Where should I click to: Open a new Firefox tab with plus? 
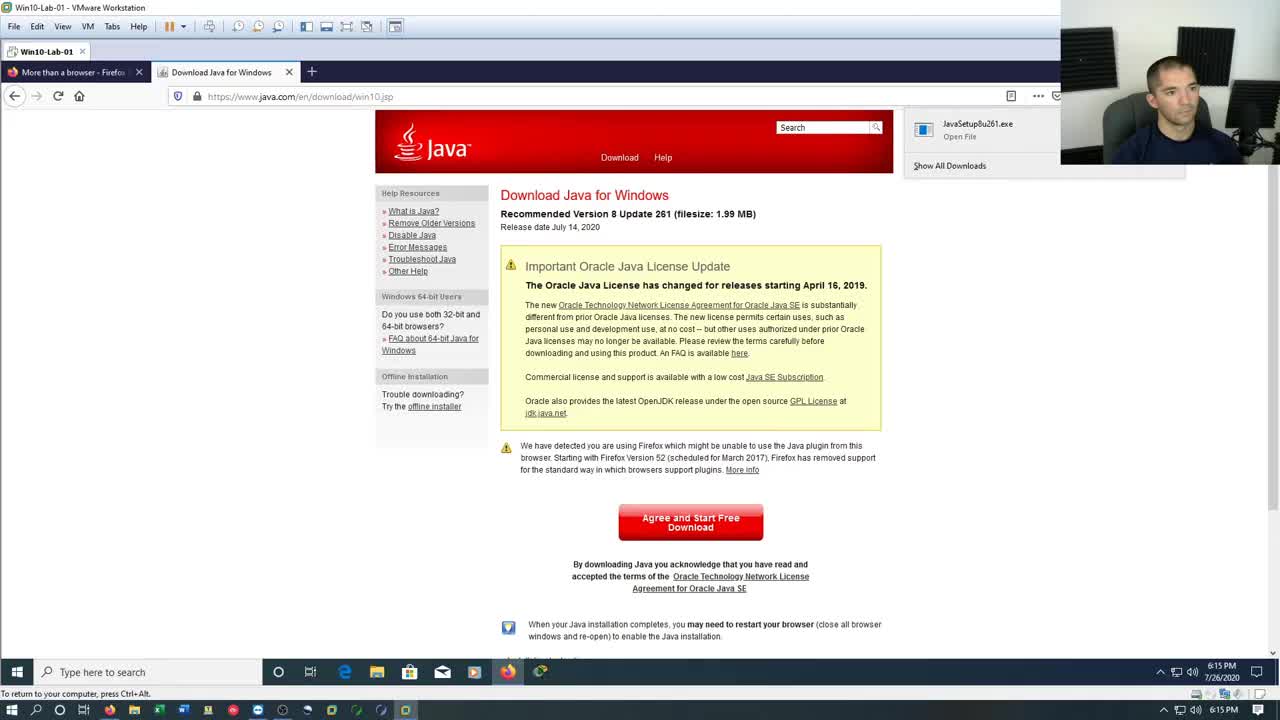coord(312,71)
